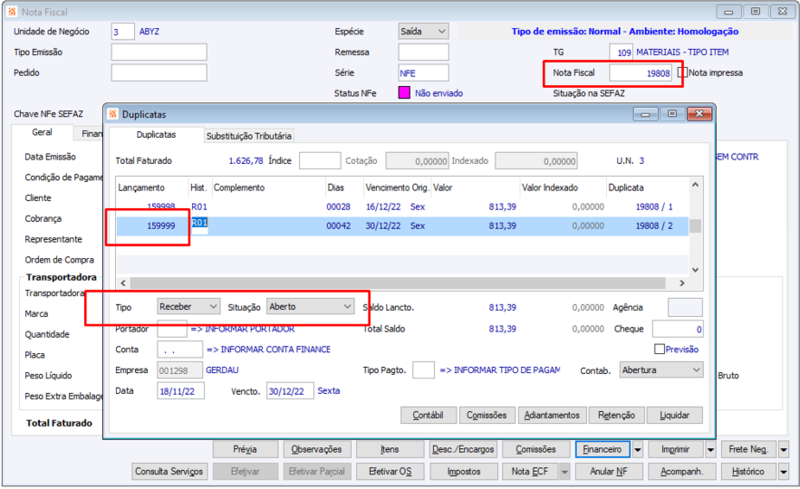Viewport: 800px width, 489px height.
Task: Click the Vencto. field showing 30/12/22
Action: click(x=290, y=391)
